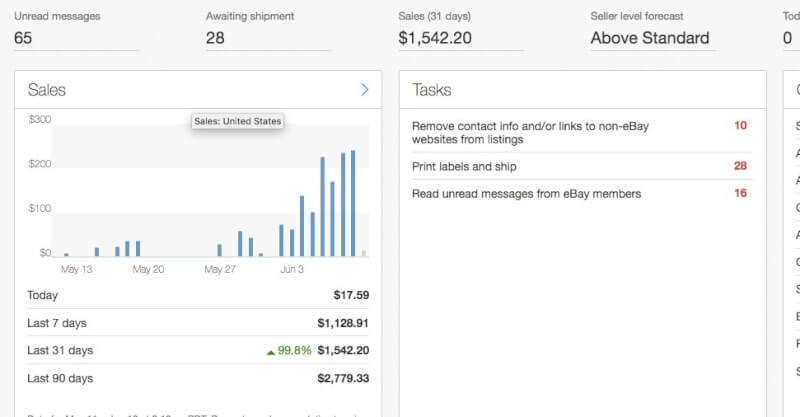The width and height of the screenshot is (800, 417).
Task: Expand the Sales panel chevron arrow
Action: coord(365,90)
